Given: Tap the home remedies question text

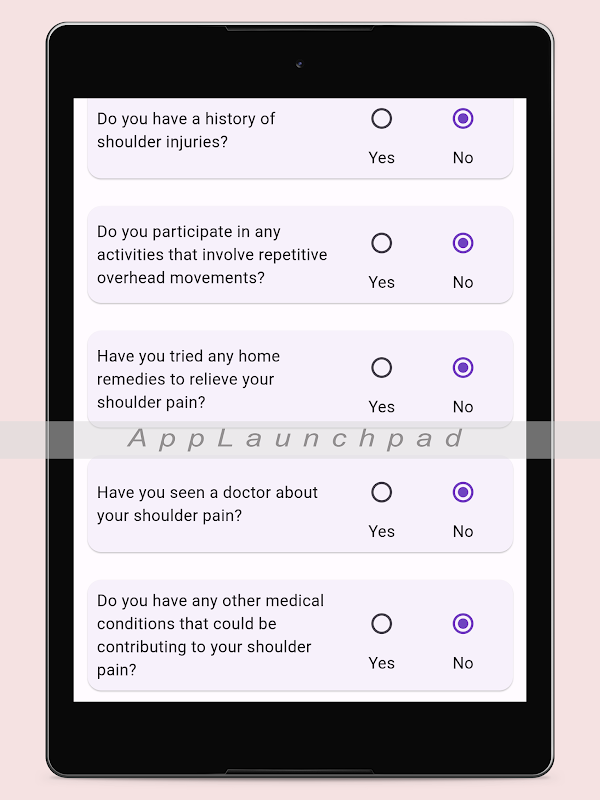Looking at the screenshot, I should [188, 379].
